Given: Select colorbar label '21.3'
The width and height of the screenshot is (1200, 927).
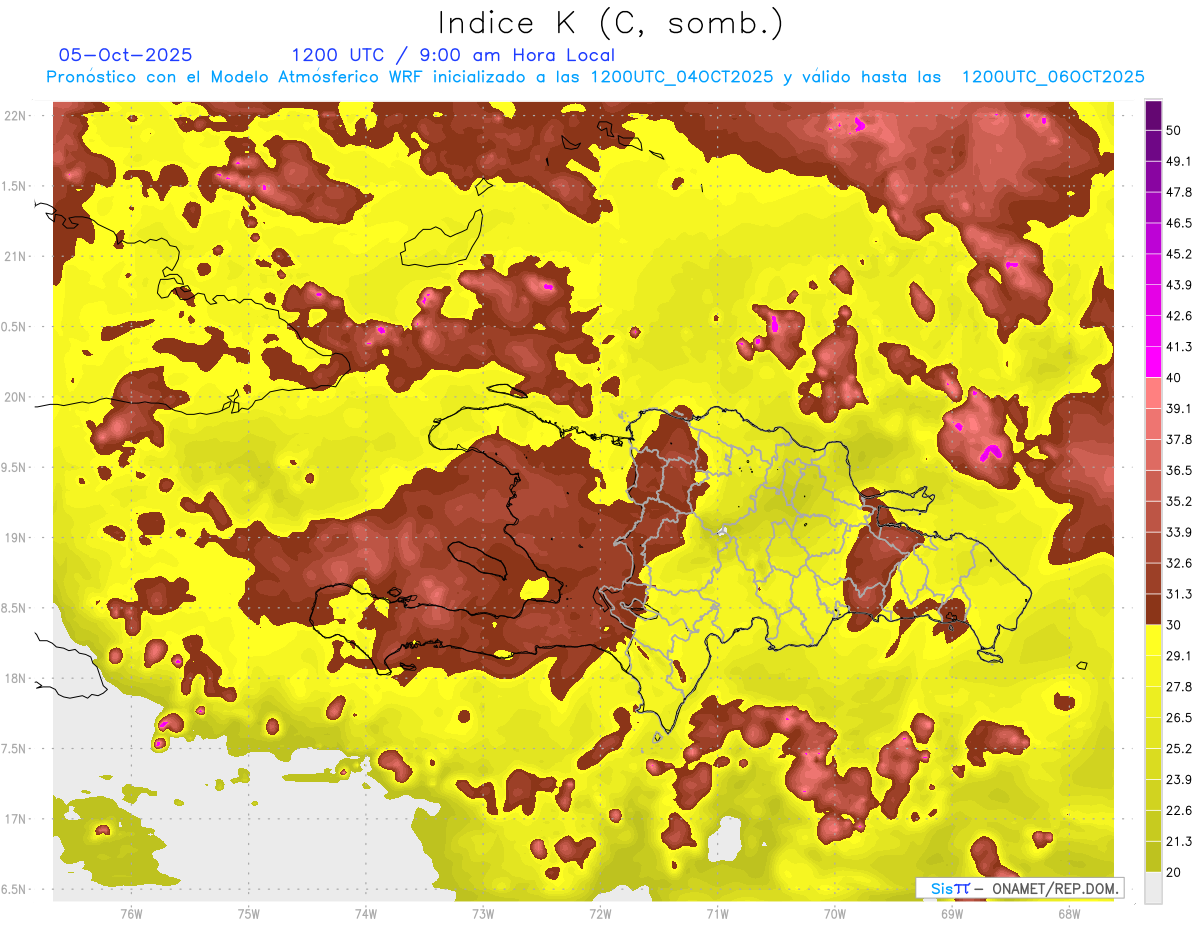Looking at the screenshot, I should [x=1178, y=842].
